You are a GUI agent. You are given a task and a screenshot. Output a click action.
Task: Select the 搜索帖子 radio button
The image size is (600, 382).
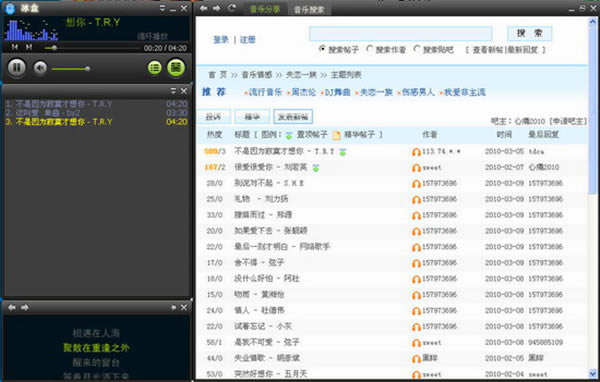[322, 49]
